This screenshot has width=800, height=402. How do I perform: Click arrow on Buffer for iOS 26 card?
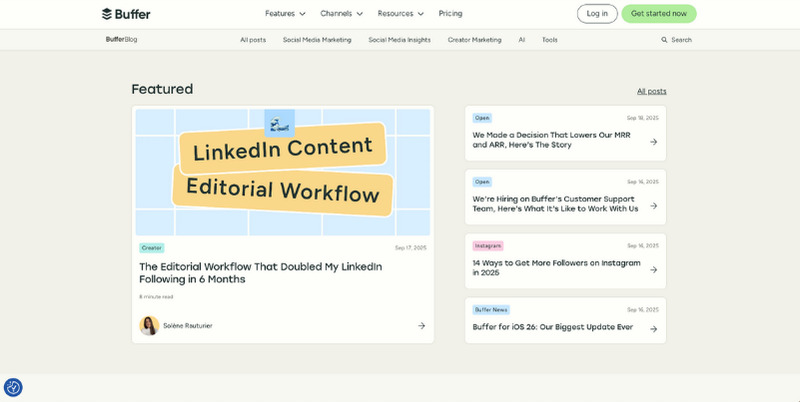coord(654,329)
